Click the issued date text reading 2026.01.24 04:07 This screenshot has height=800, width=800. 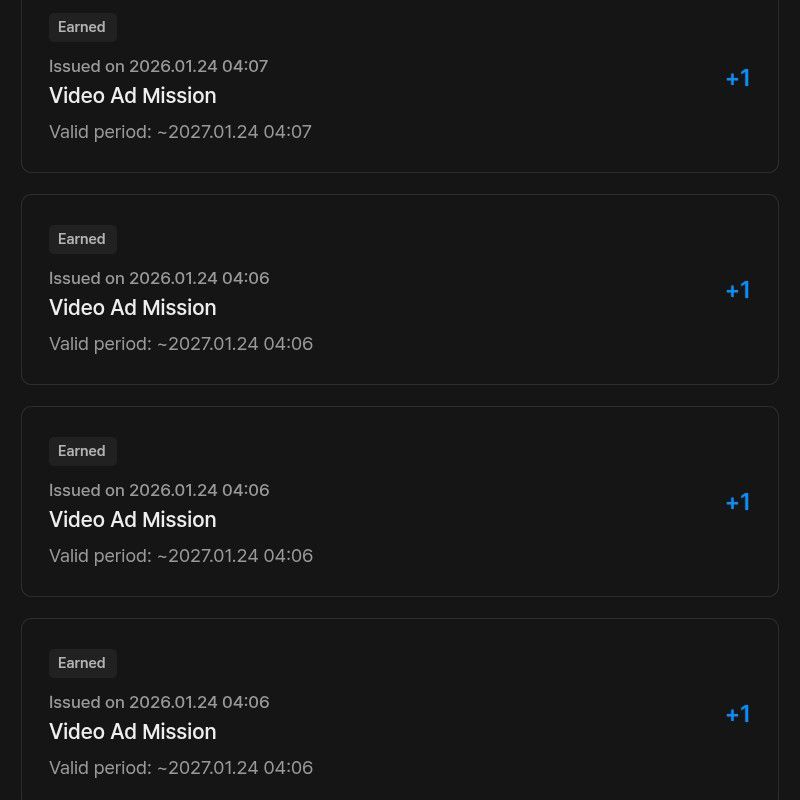coord(159,67)
